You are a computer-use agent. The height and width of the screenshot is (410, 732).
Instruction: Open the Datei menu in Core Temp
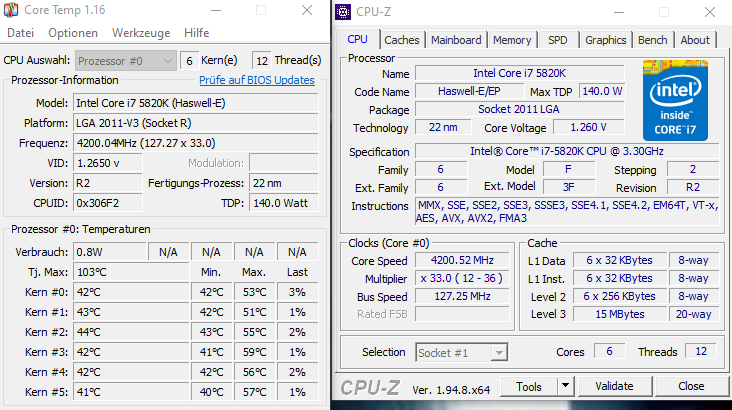point(21,33)
